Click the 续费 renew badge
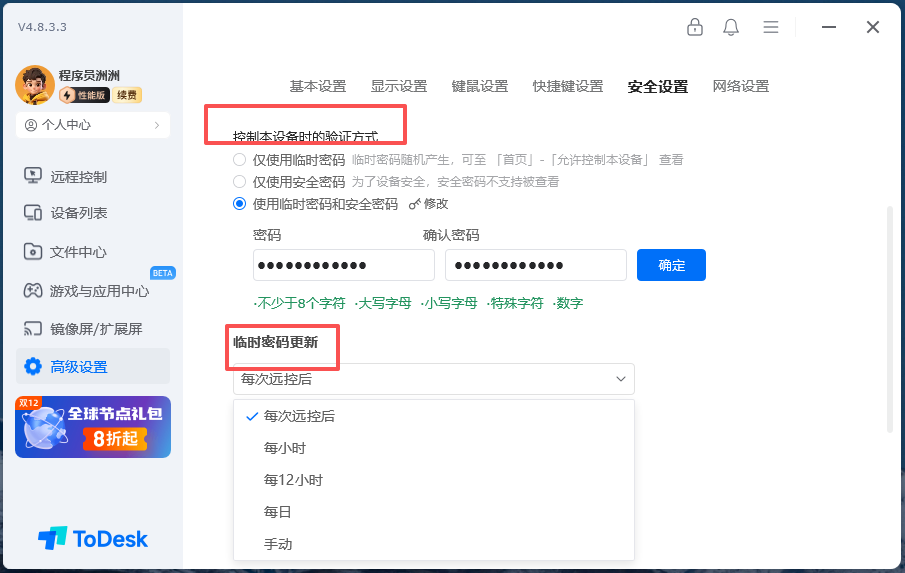This screenshot has width=905, height=573. 127,95
